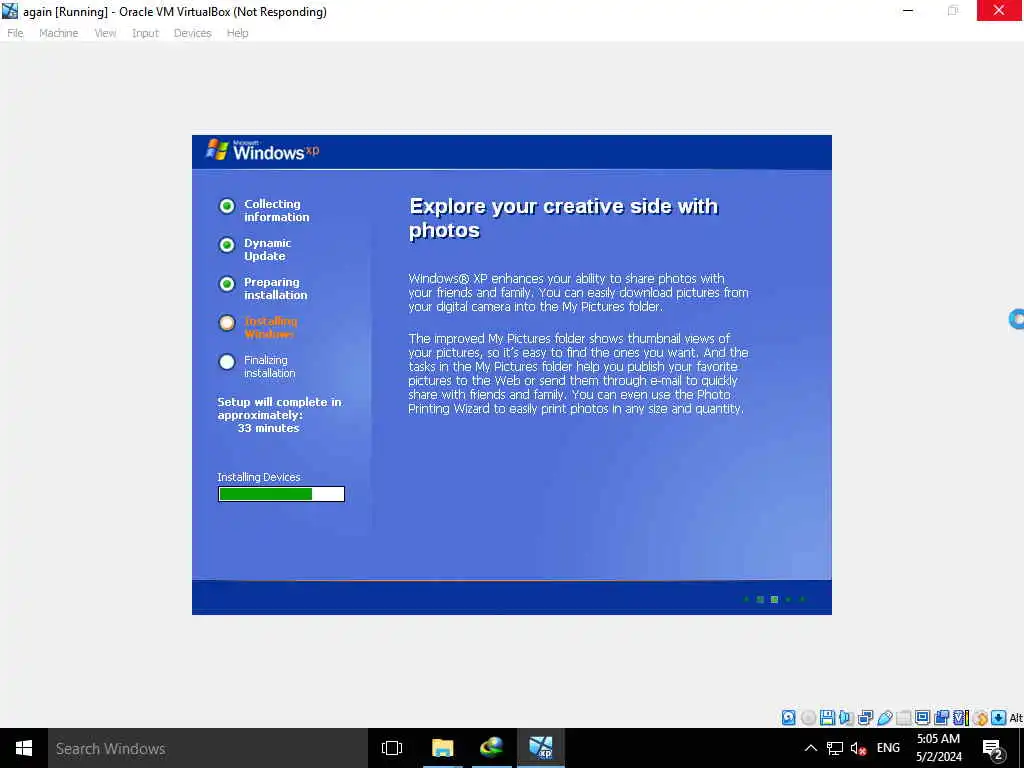Image resolution: width=1024 pixels, height=768 pixels.
Task: Click the hard disk activity status icon
Action: [789, 718]
